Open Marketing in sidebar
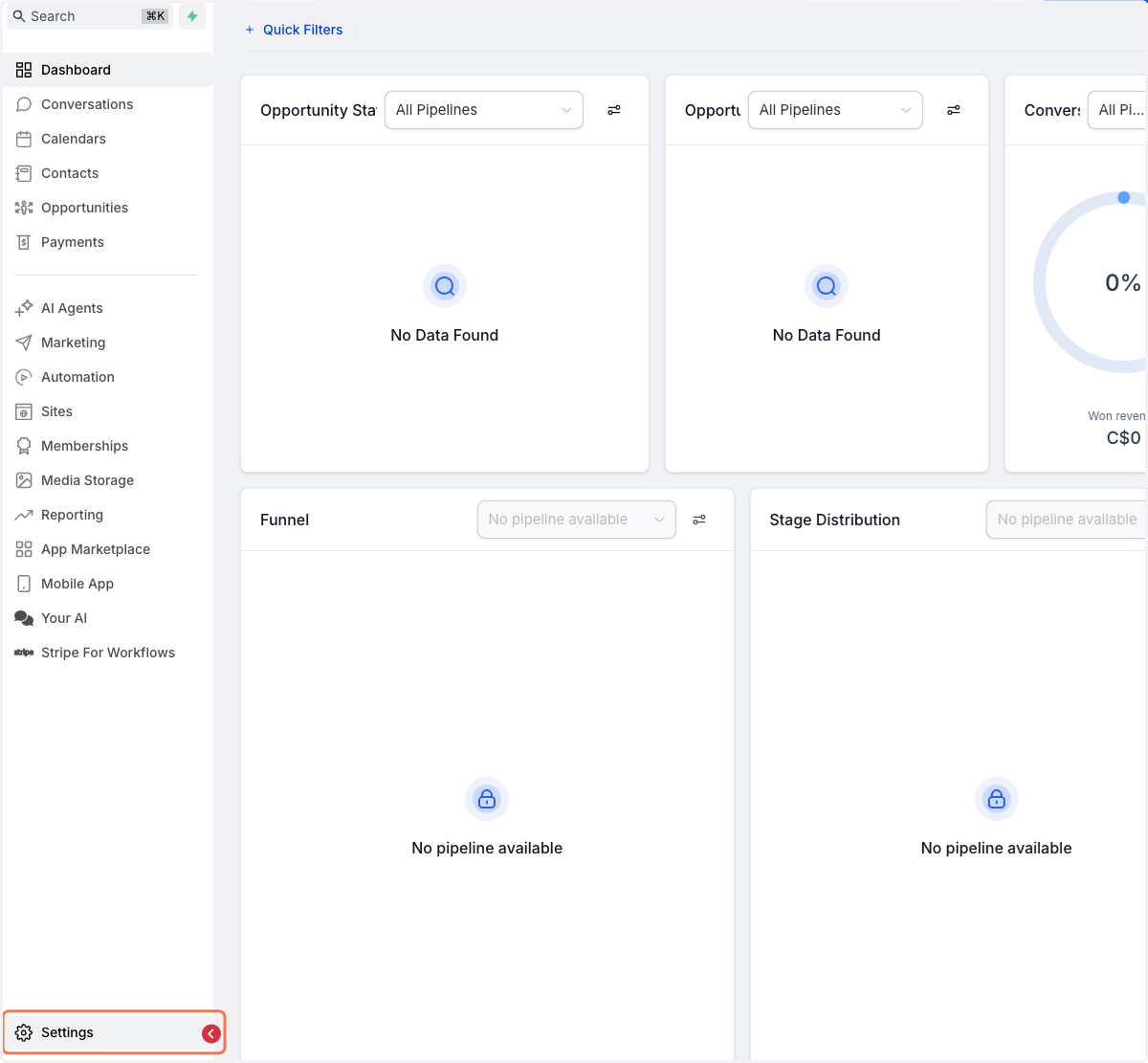The height and width of the screenshot is (1063, 1148). click(x=108, y=343)
